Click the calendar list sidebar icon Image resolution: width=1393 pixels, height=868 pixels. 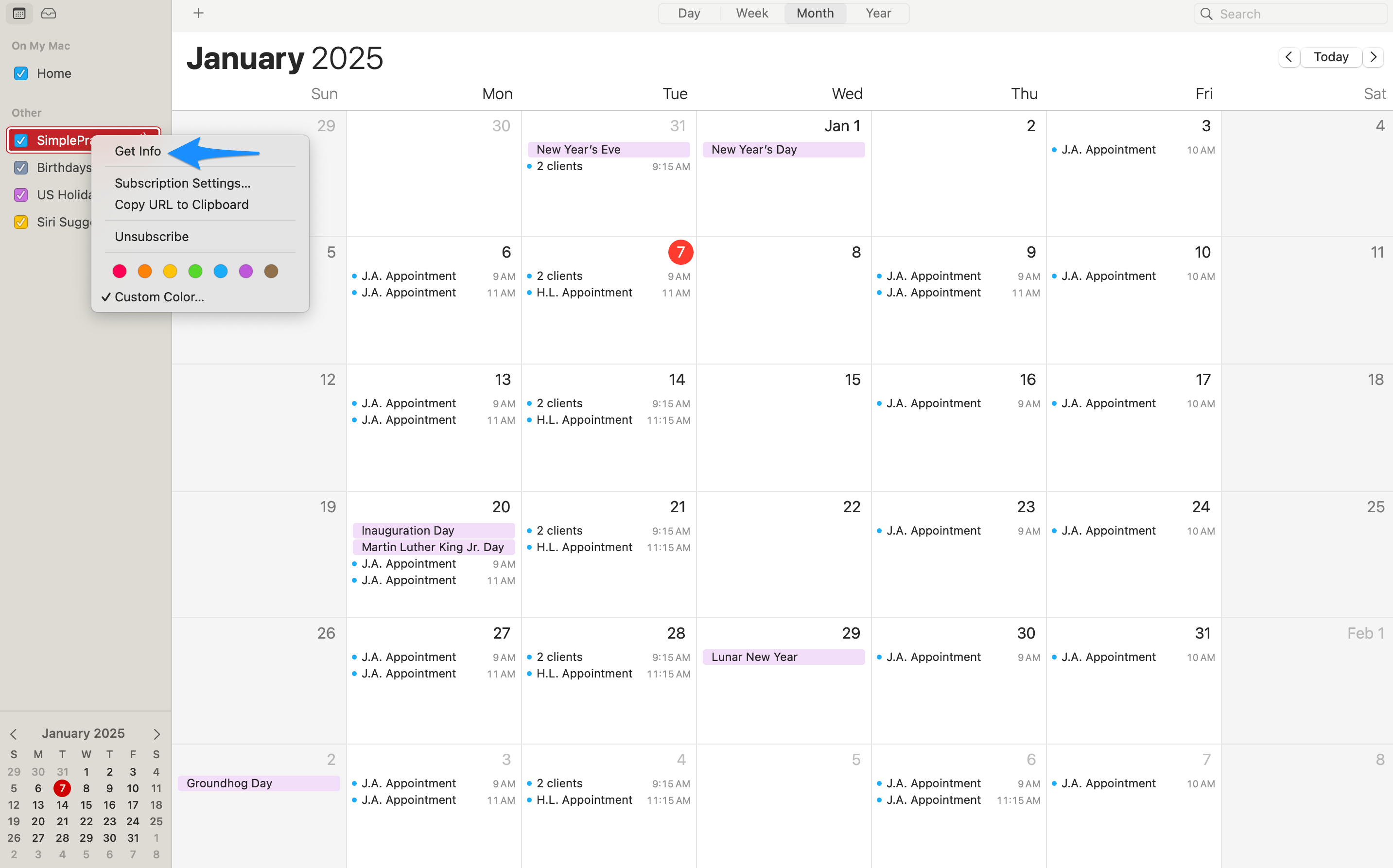pyautogui.click(x=19, y=13)
